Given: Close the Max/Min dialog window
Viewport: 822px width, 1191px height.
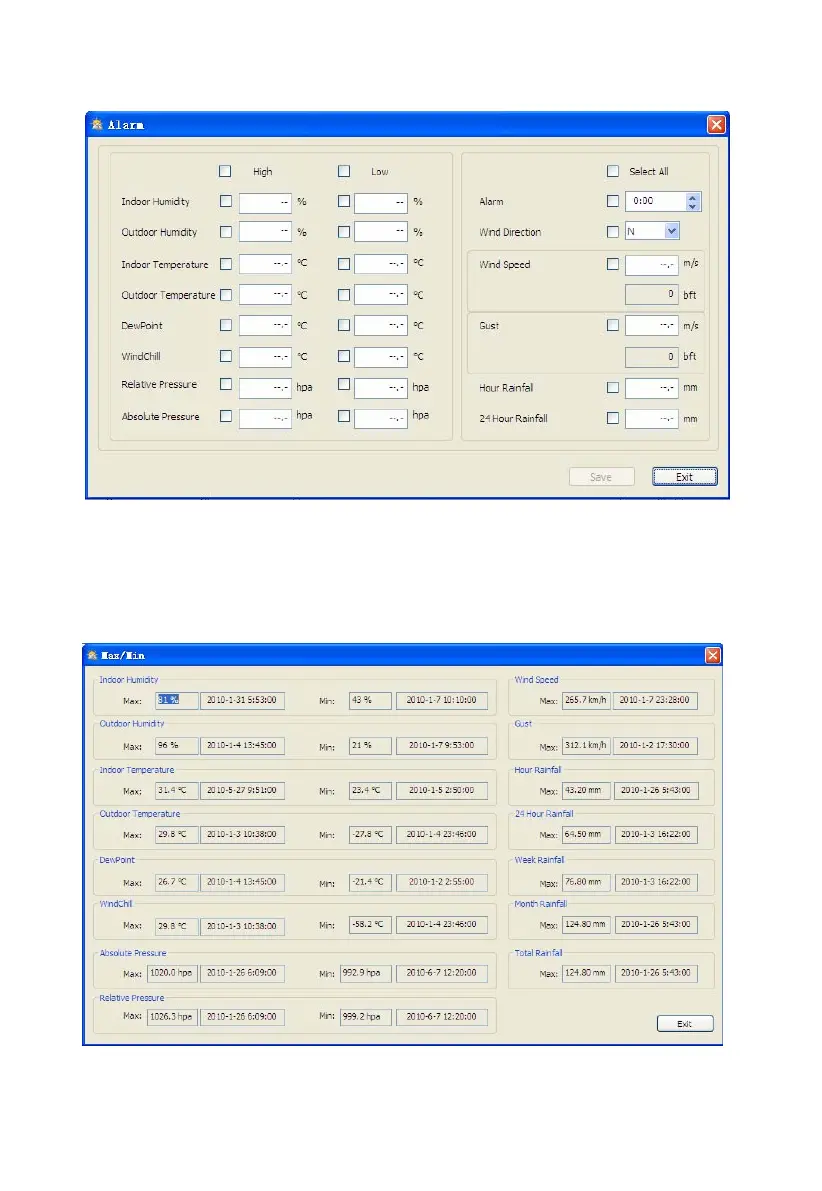Looking at the screenshot, I should pyautogui.click(x=713, y=655).
